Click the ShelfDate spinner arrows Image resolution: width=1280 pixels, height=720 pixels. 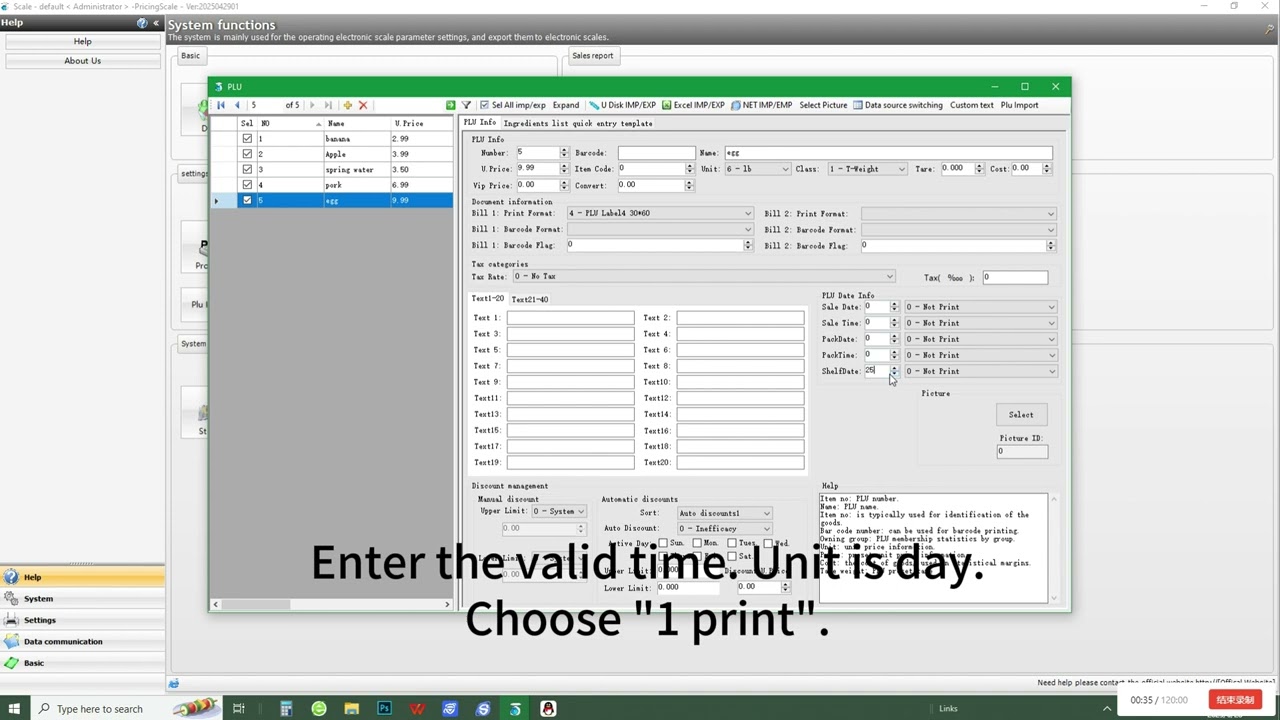[x=894, y=371]
